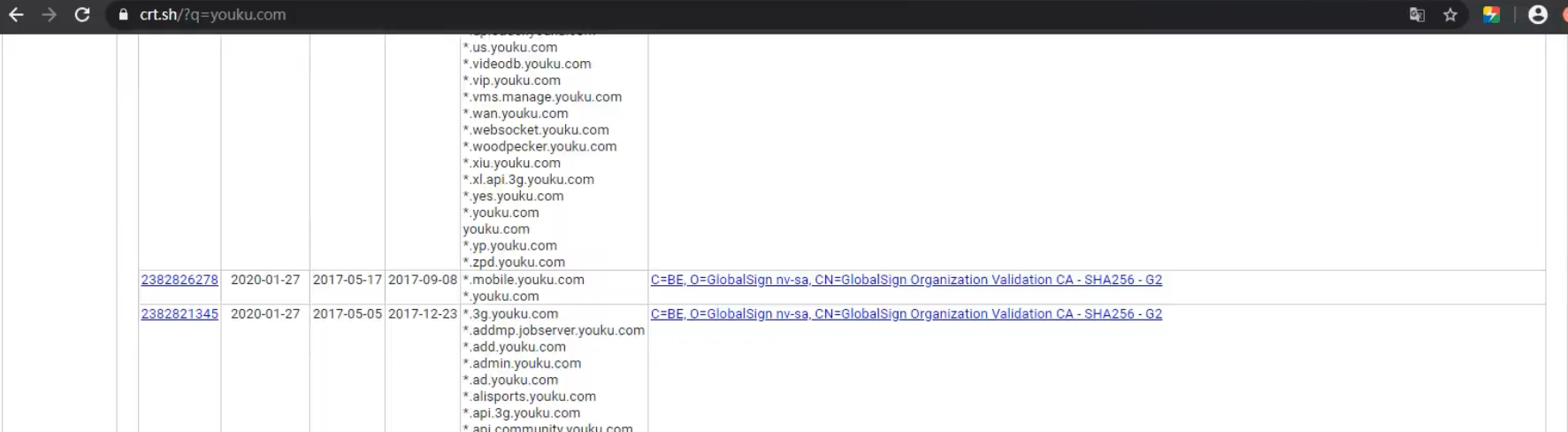Select the *.vms.manage.youku.com entry
This screenshot has width=1568, height=432.
(x=542, y=97)
